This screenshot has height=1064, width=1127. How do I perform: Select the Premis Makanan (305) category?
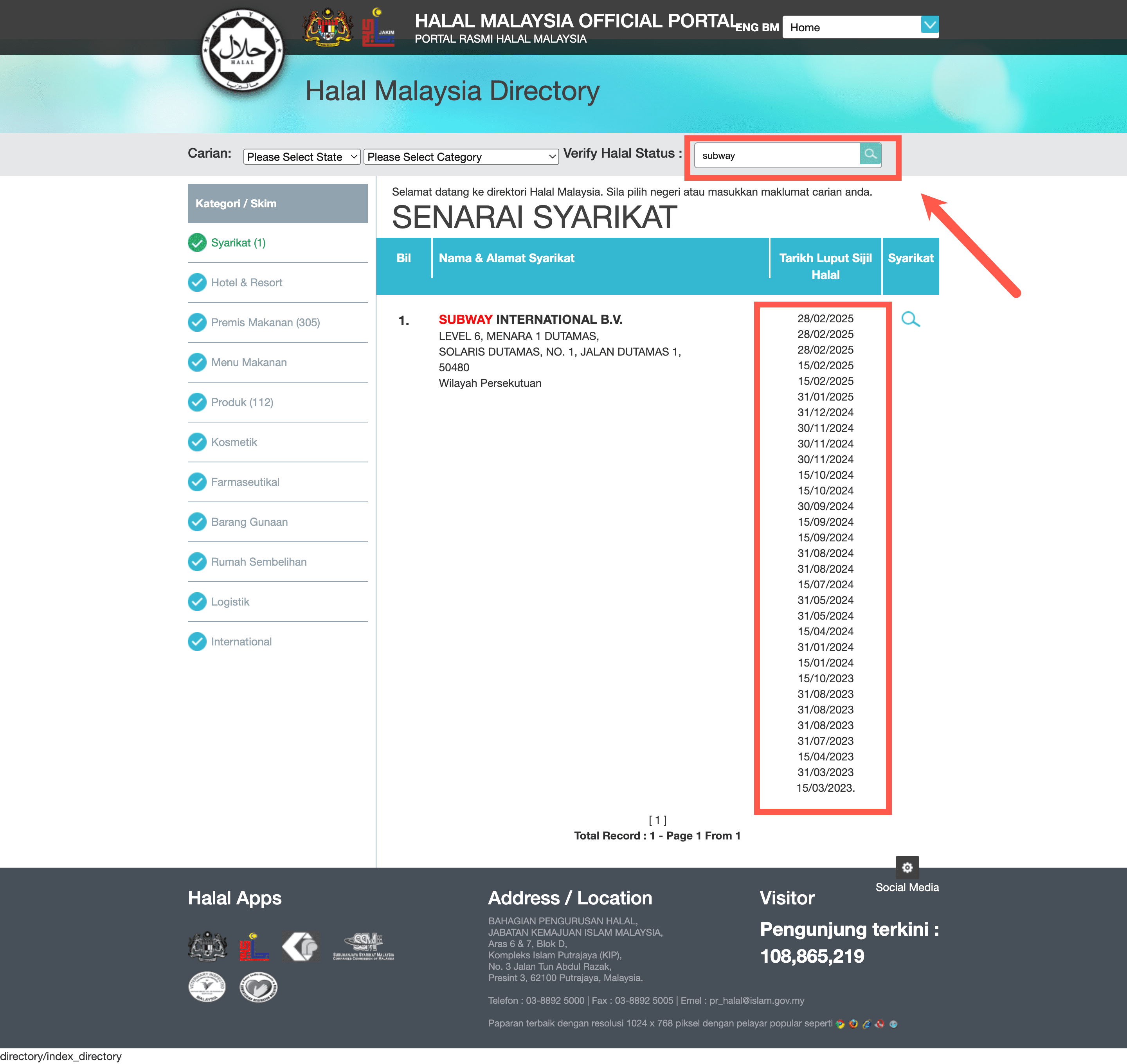coord(266,322)
